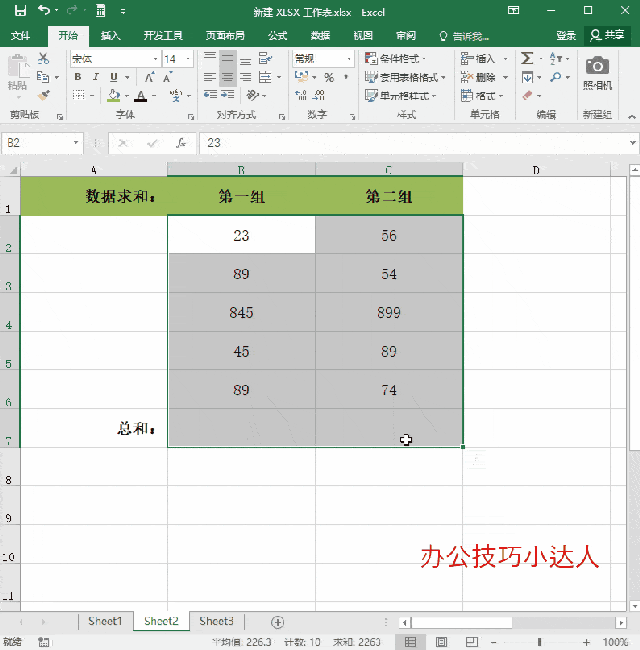Switch to the Data tab
This screenshot has width=640, height=650.
pos(320,36)
